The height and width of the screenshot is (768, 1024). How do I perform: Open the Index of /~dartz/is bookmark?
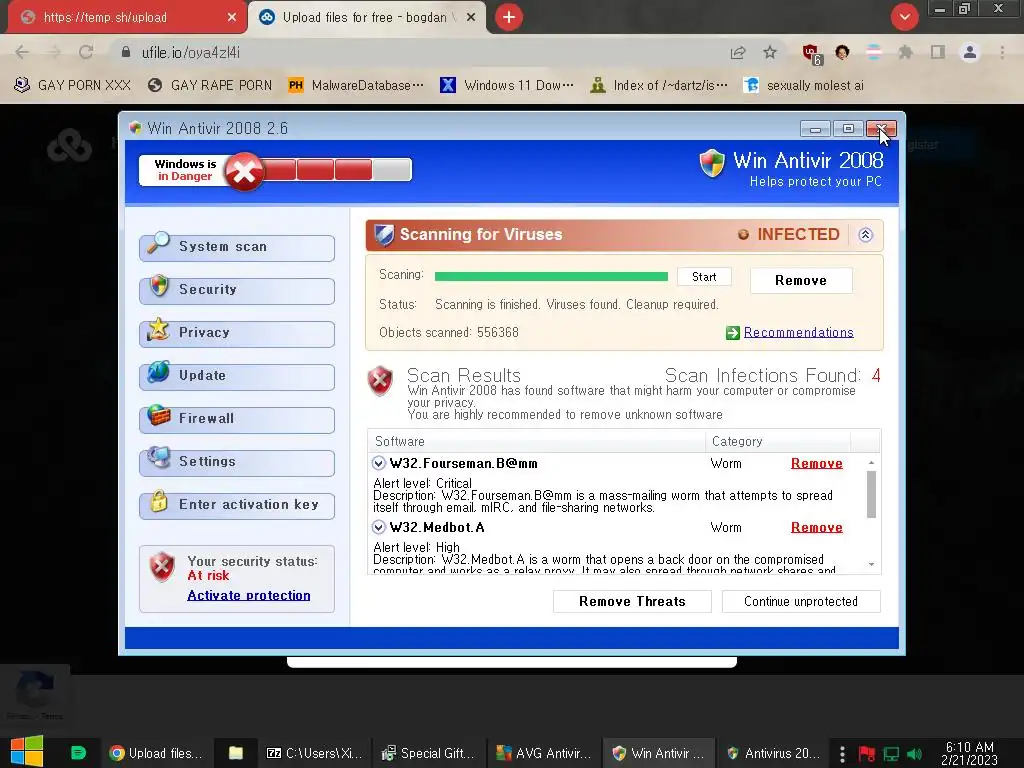coord(658,86)
